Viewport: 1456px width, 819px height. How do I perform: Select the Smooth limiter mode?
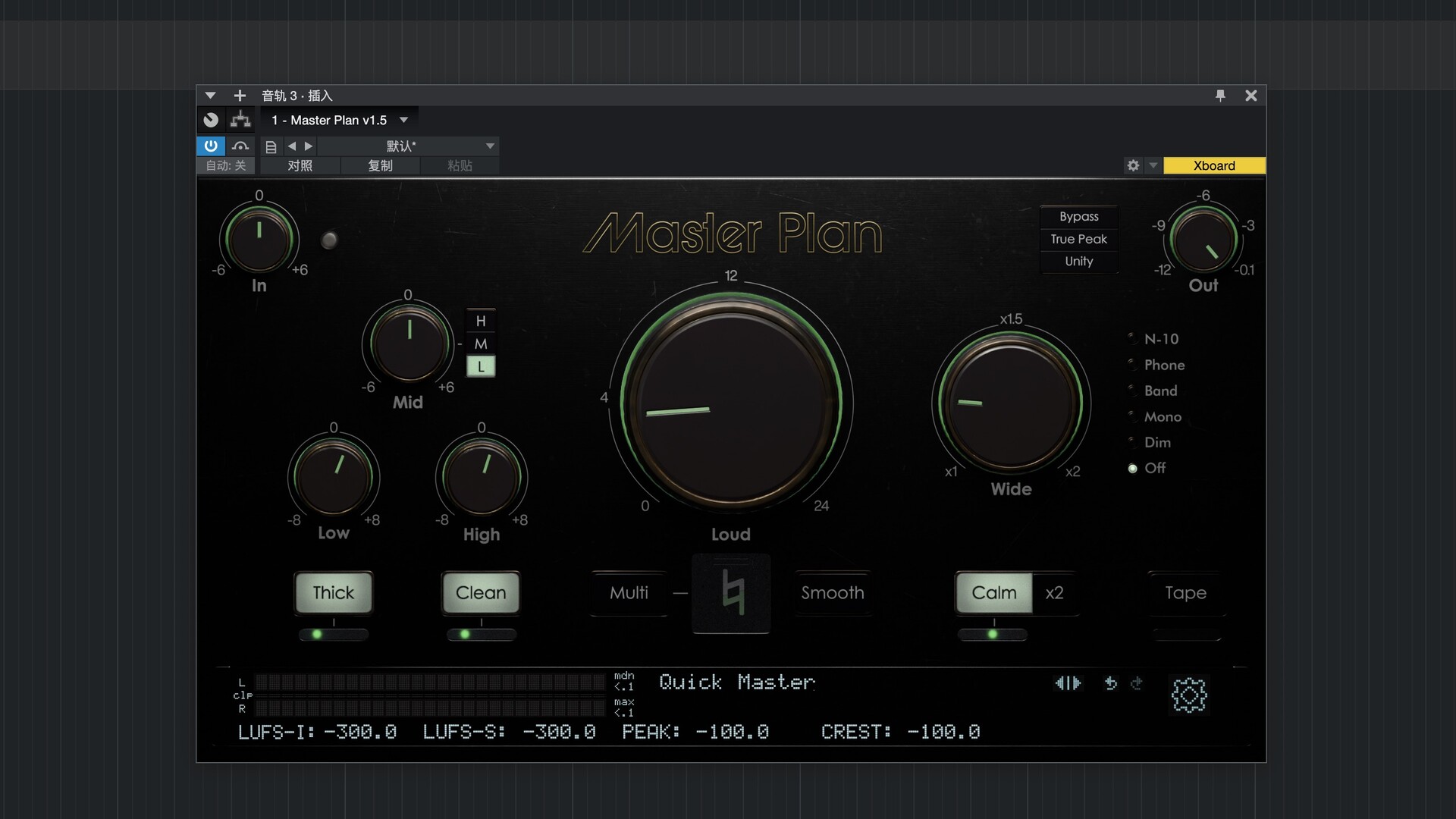tap(833, 592)
